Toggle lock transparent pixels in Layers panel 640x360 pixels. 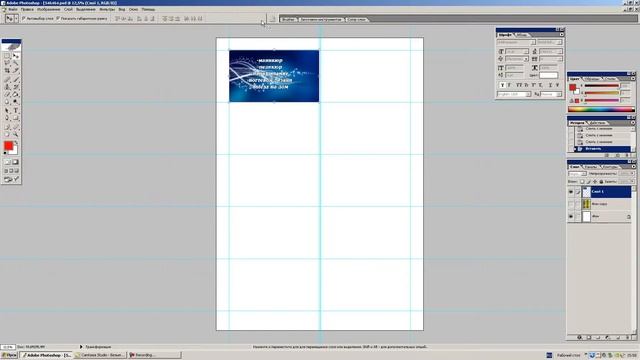582,181
